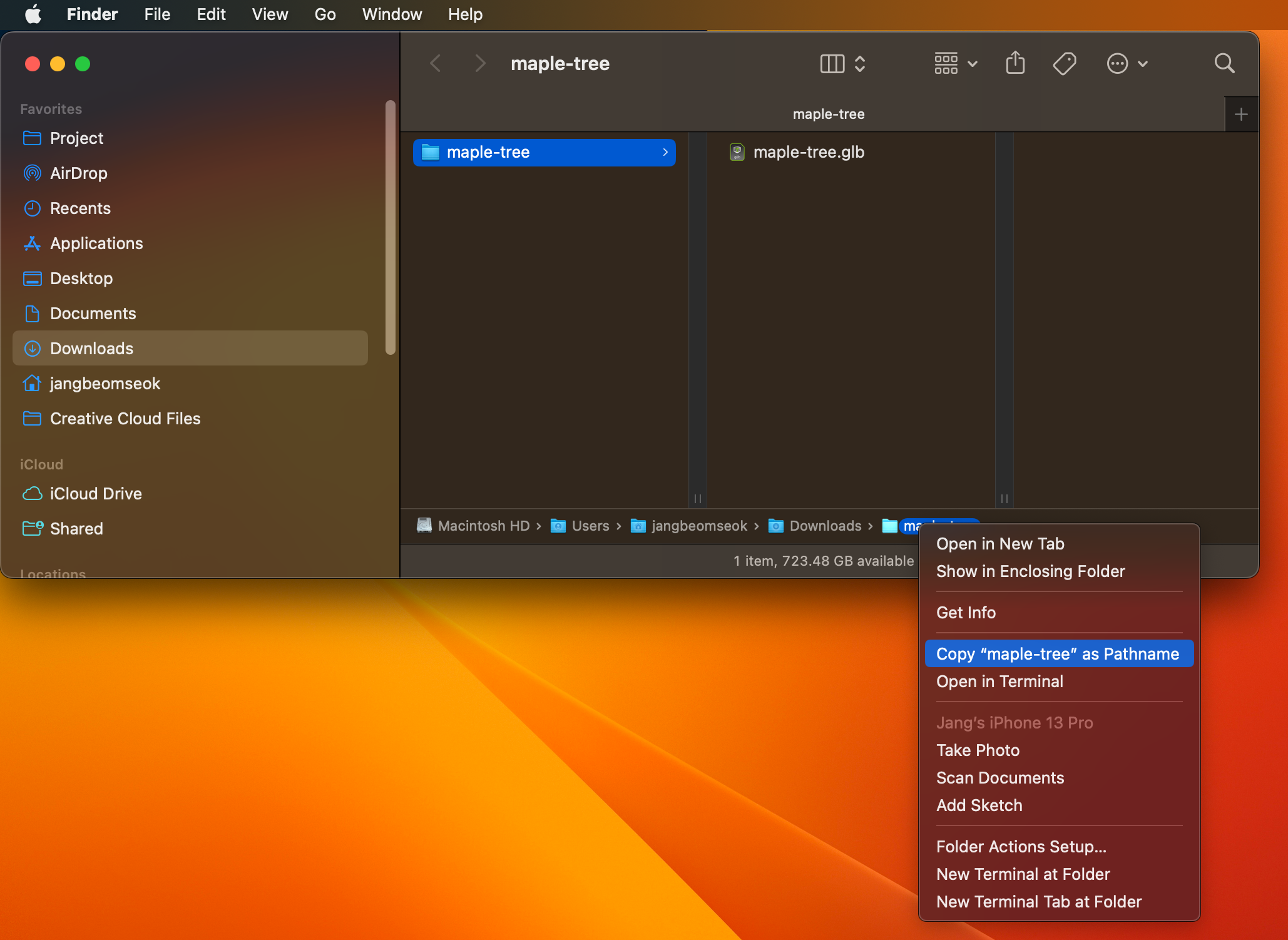Image resolution: width=1288 pixels, height=940 pixels.
Task: Click the new tab plus button
Action: tap(1241, 115)
